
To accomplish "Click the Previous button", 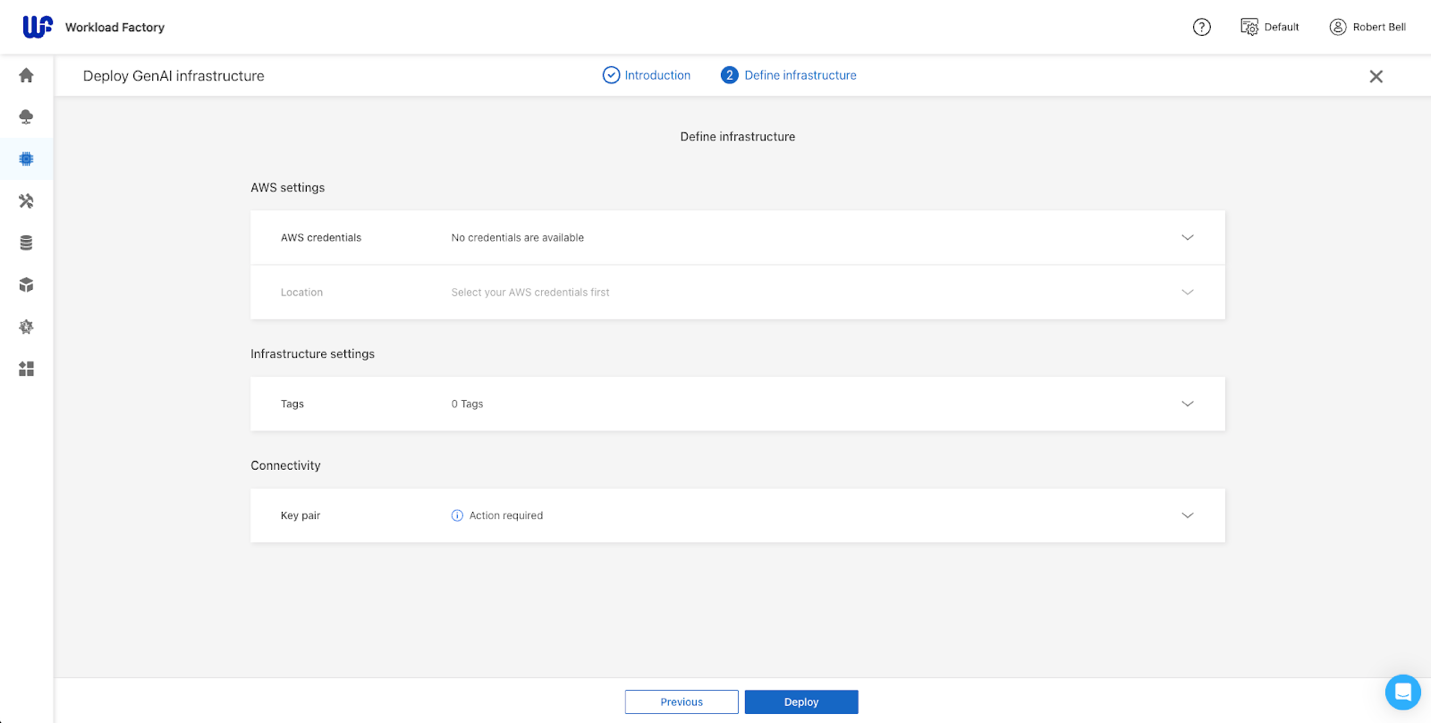I will (x=682, y=702).
